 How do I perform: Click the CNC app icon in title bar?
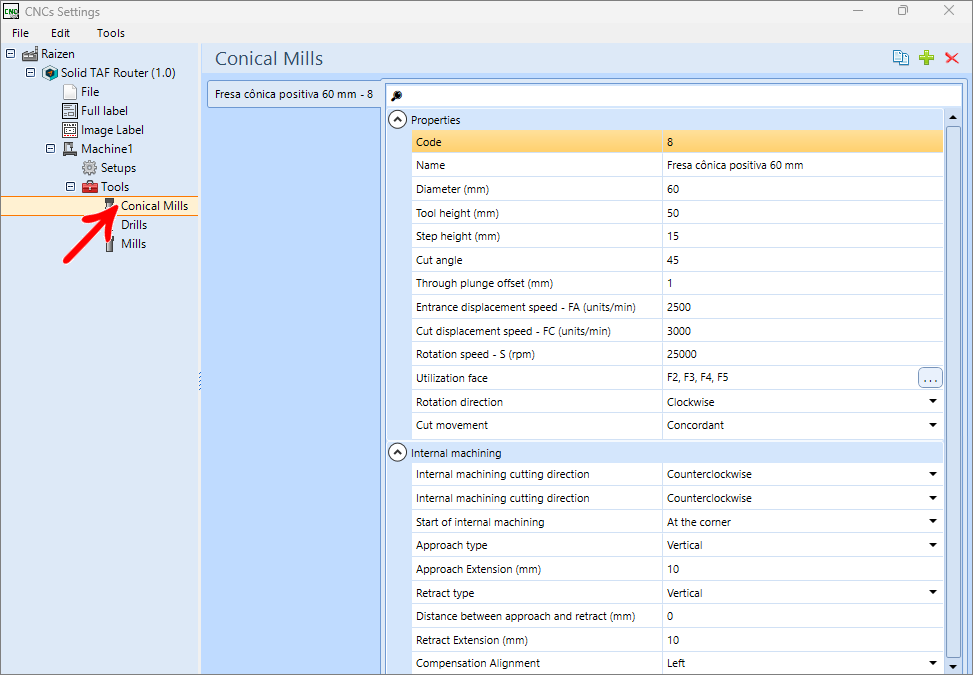coord(11,11)
